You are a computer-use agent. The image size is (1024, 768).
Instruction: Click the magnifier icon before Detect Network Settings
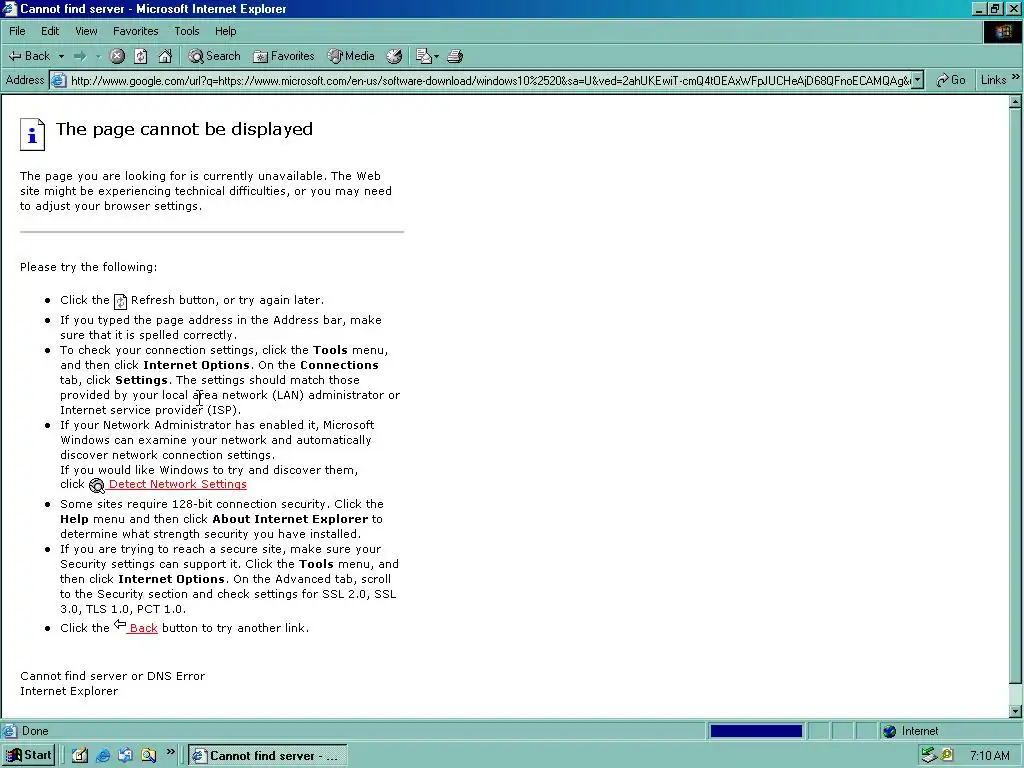pos(97,485)
